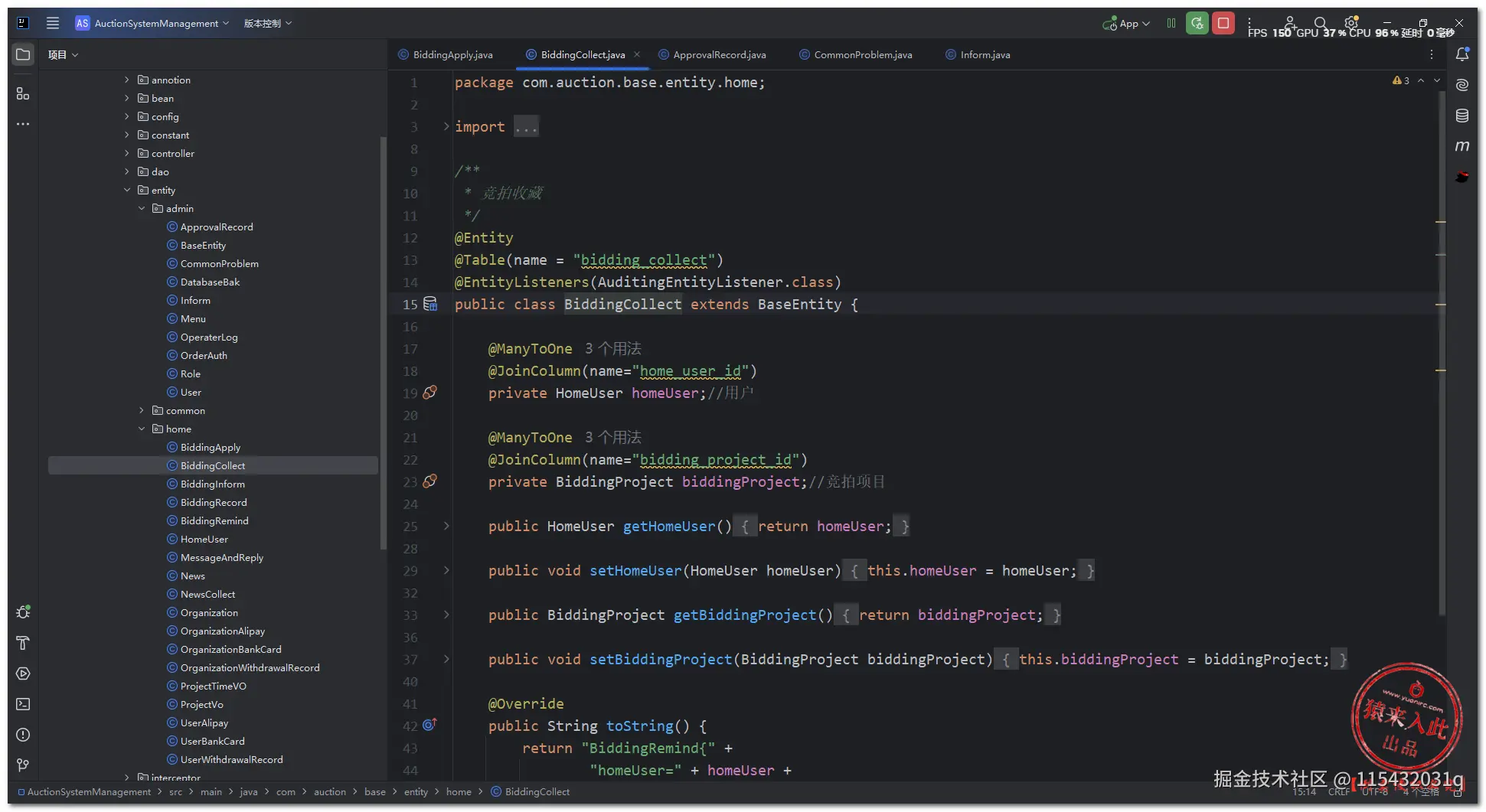The height and width of the screenshot is (812, 1486).
Task: Open the Build hammer tool window
Action: pyautogui.click(x=23, y=643)
